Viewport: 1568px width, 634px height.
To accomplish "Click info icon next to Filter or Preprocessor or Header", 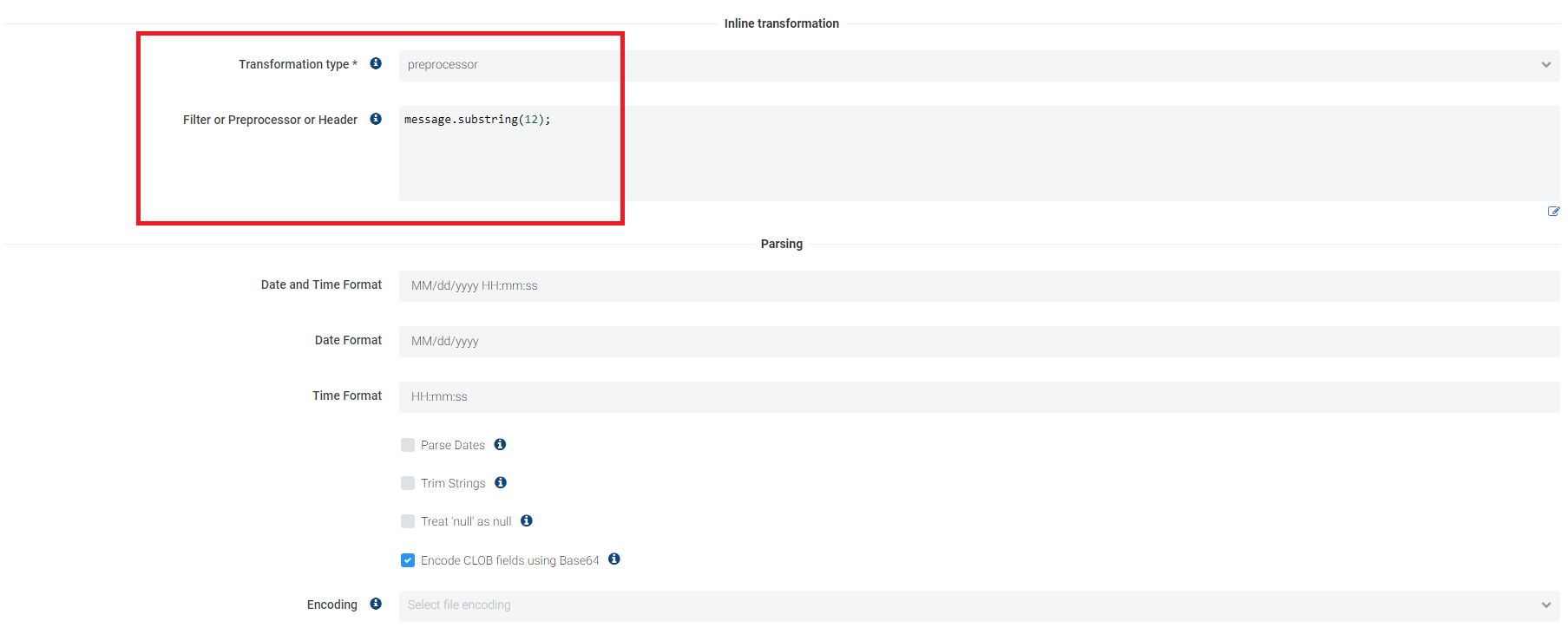I will (376, 119).
